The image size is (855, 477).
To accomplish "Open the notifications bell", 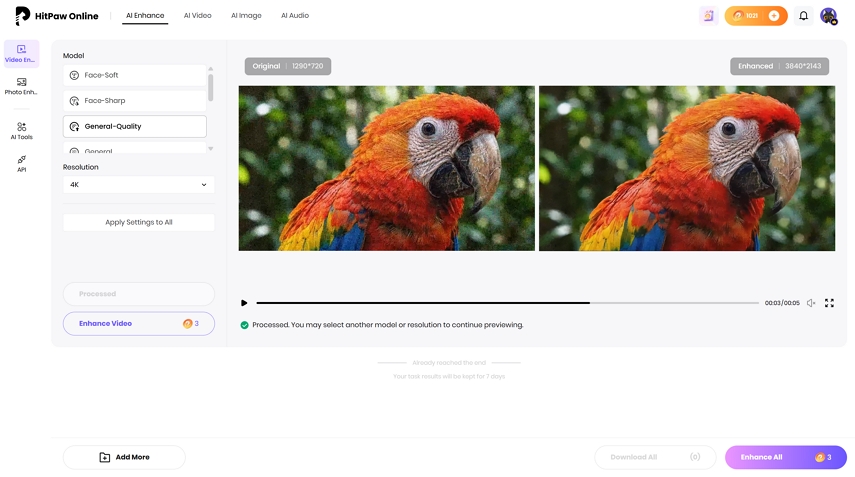I will point(803,16).
